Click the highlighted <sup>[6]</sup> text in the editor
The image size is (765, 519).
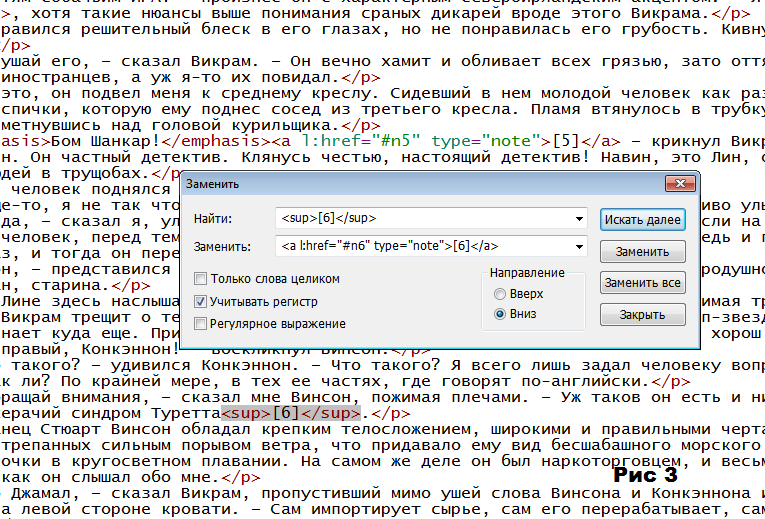point(290,412)
